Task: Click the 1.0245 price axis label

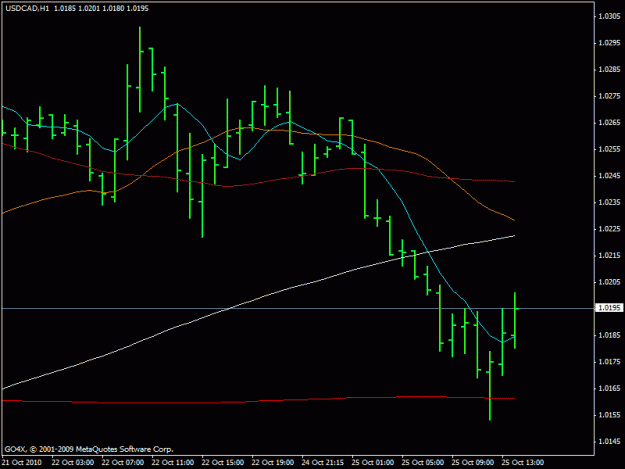Action: click(610, 176)
